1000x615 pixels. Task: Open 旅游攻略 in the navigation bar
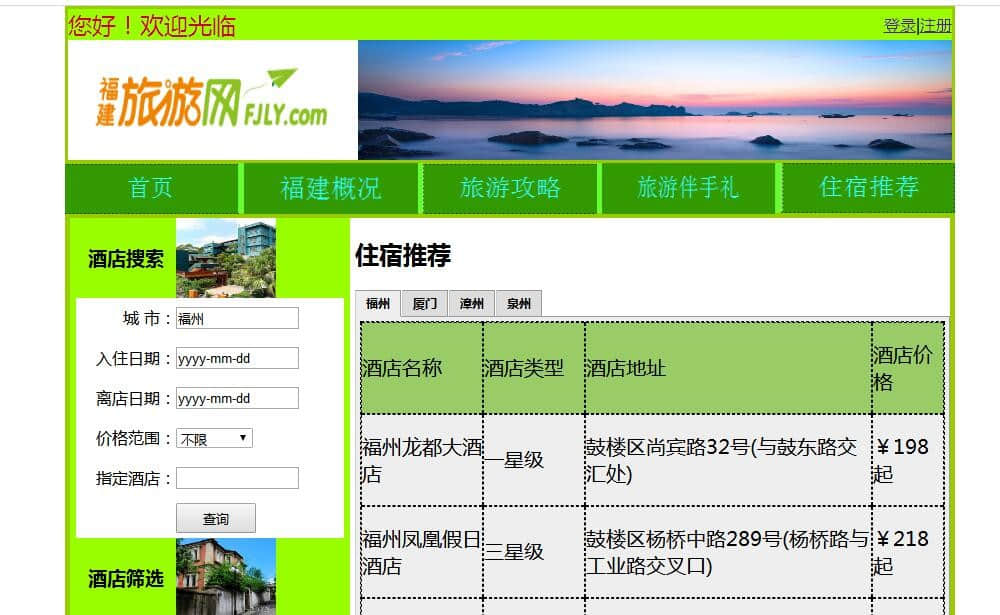point(510,188)
